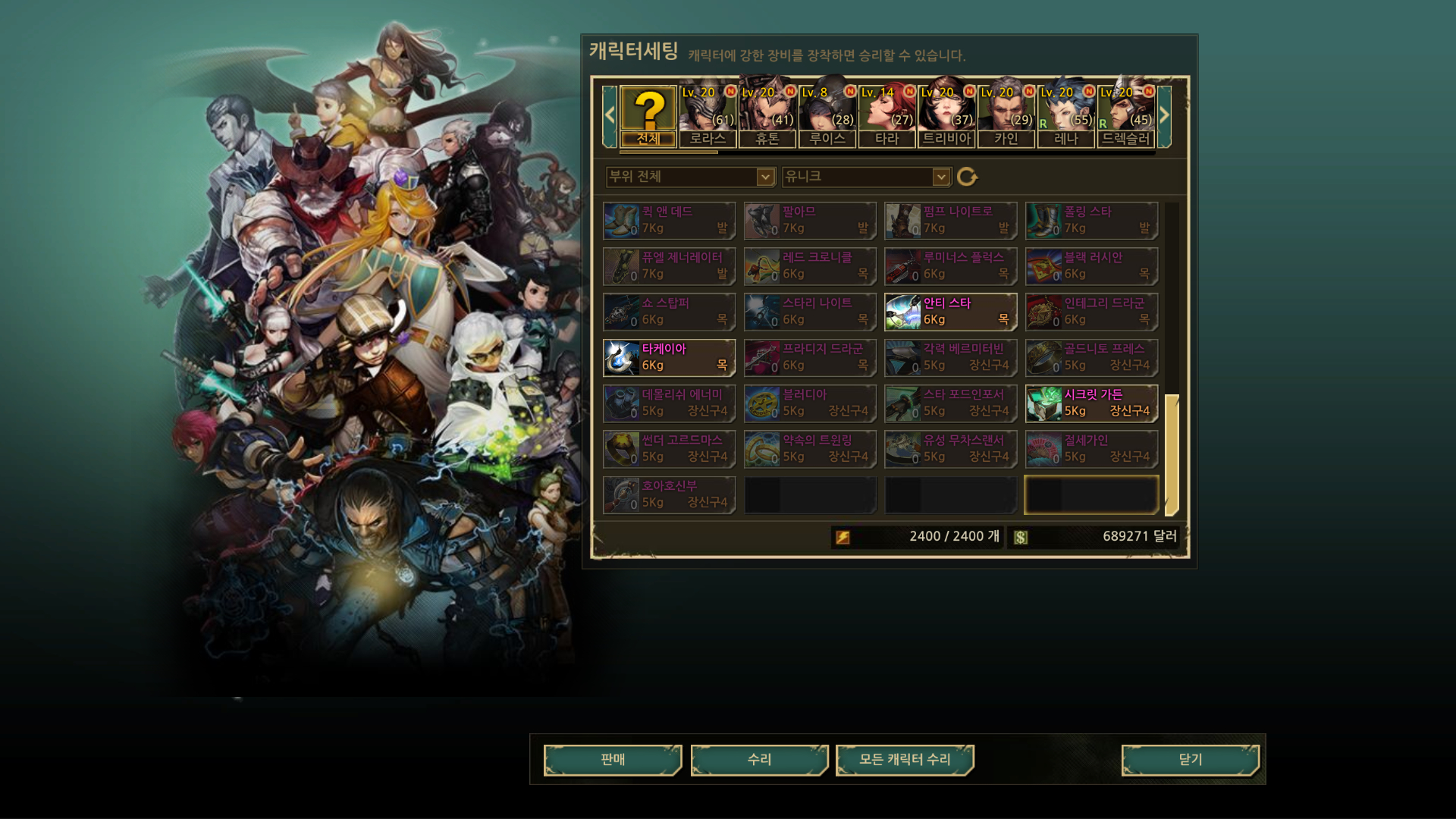Click the refresh filter icon
Screen dimensions: 1456x819
pos(967,177)
